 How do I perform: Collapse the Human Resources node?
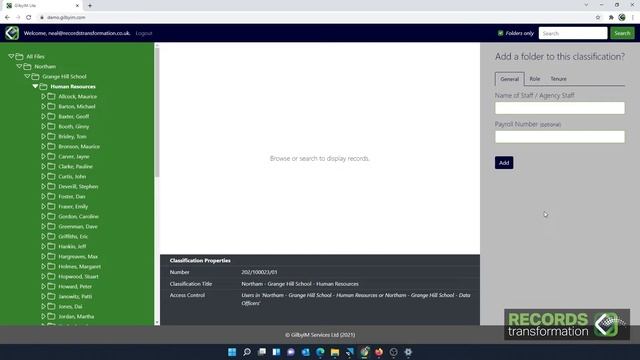pyautogui.click(x=35, y=87)
